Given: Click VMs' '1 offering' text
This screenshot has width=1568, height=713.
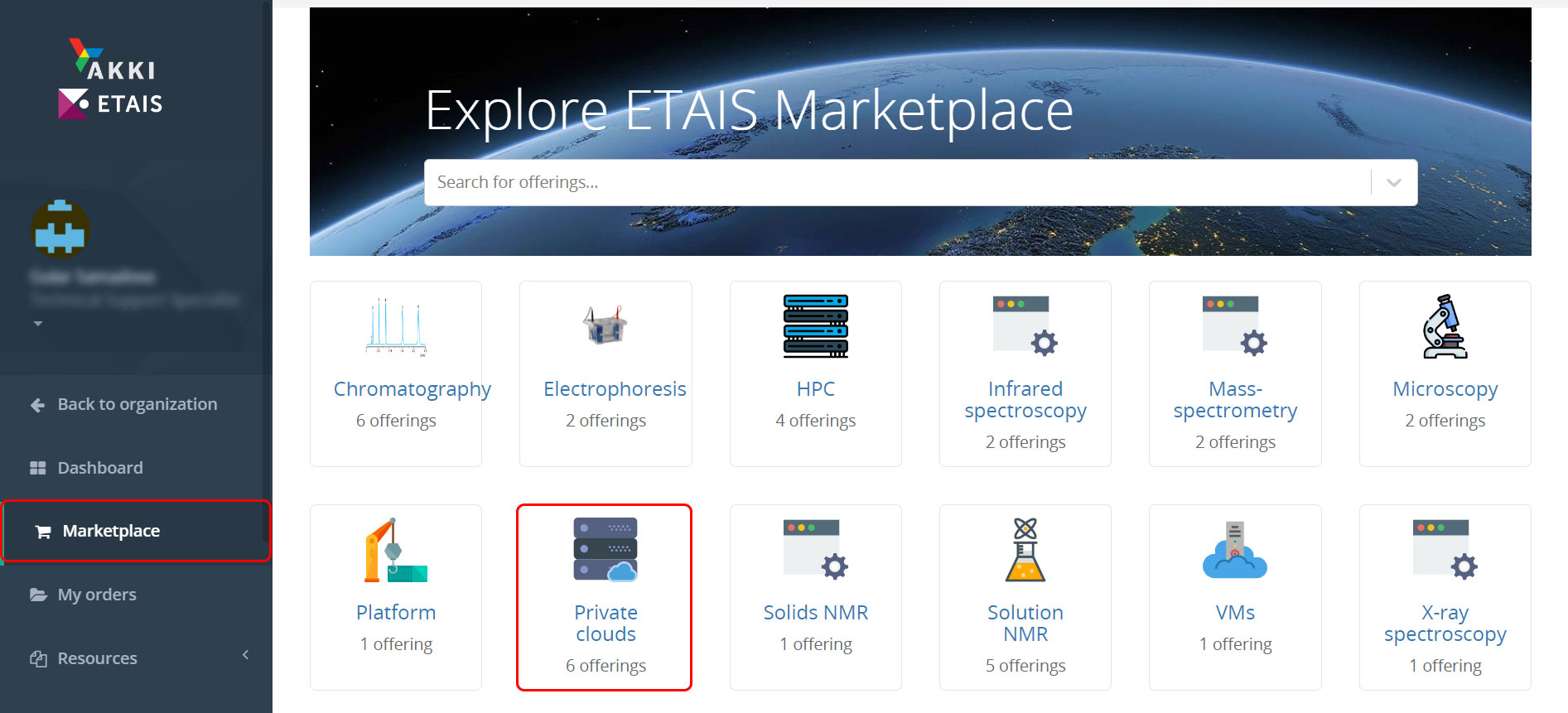Looking at the screenshot, I should [x=1235, y=644].
